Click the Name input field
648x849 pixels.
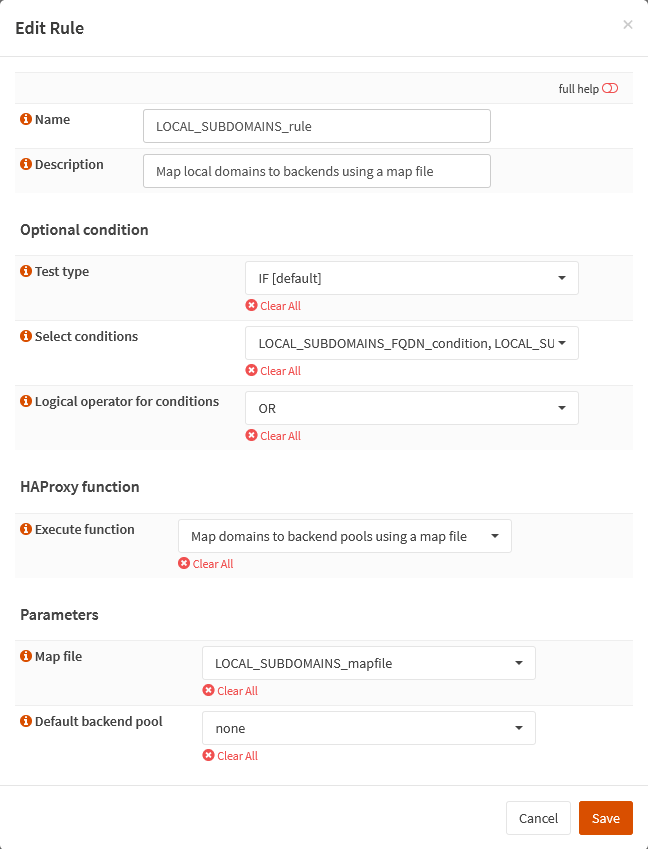(317, 126)
